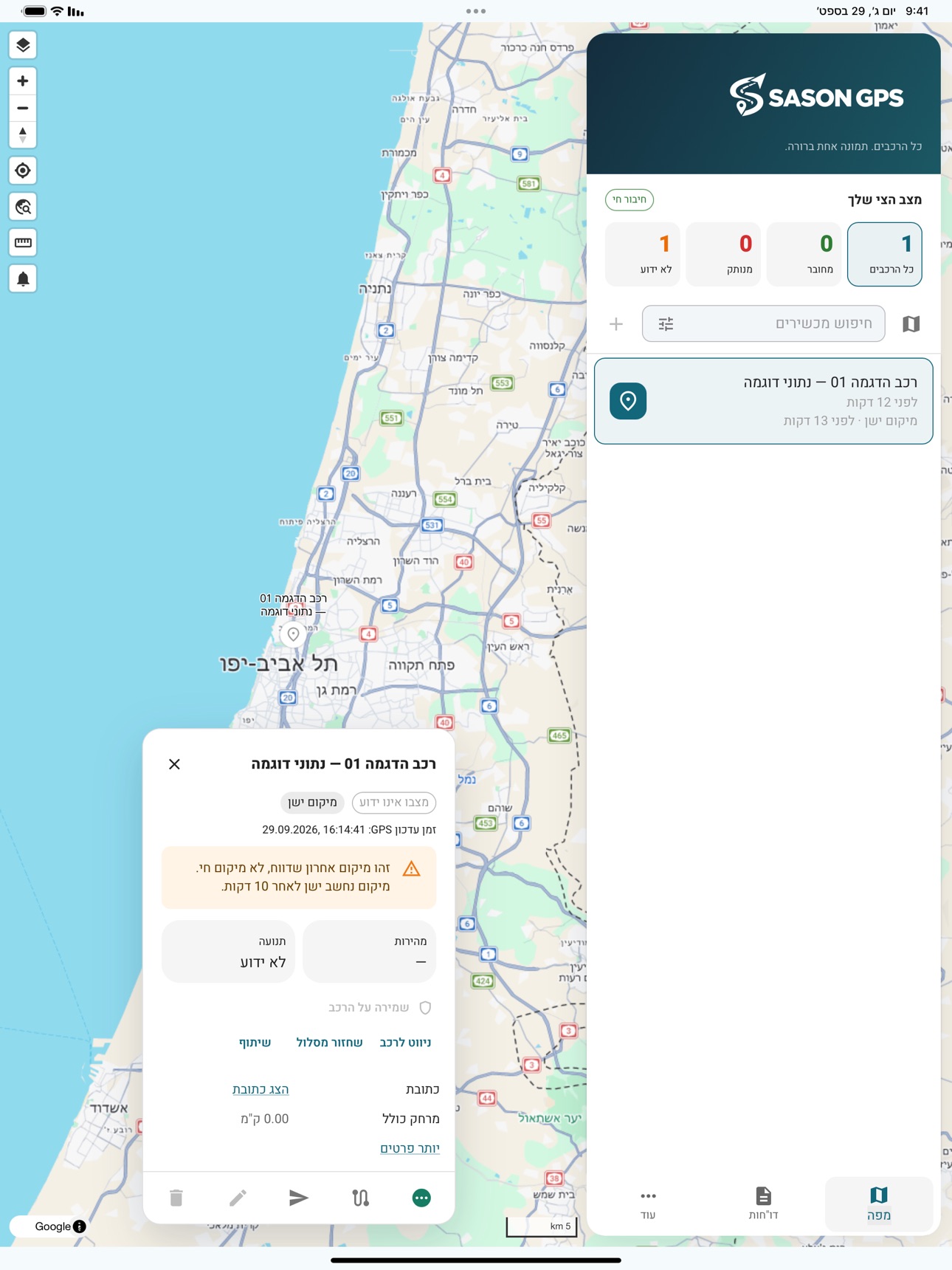This screenshot has width=952, height=1270.
Task: Filter by מנותק vehicles card
Action: click(x=723, y=254)
